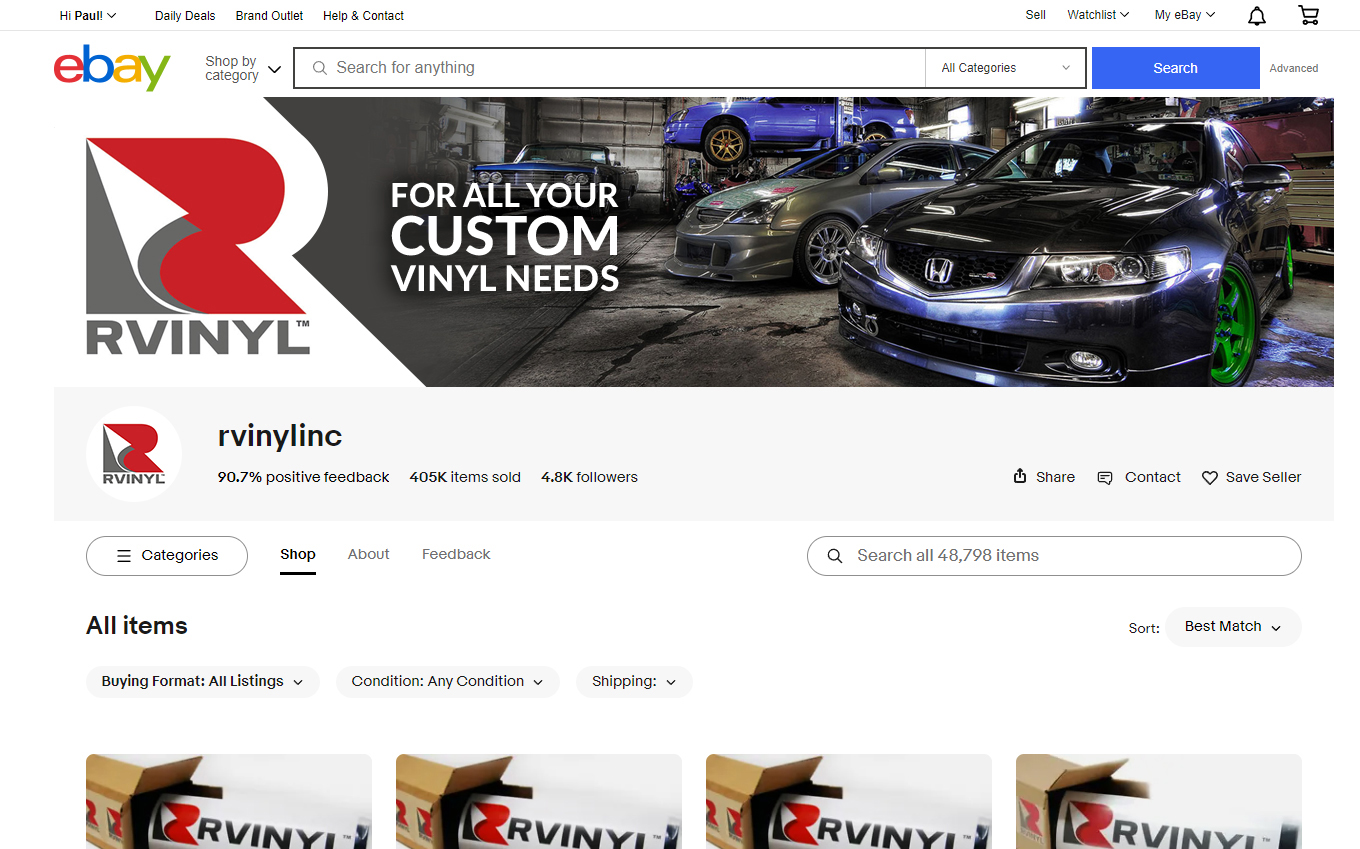Open the All Categories search dropdown
This screenshot has width=1360, height=849.
click(x=1005, y=68)
